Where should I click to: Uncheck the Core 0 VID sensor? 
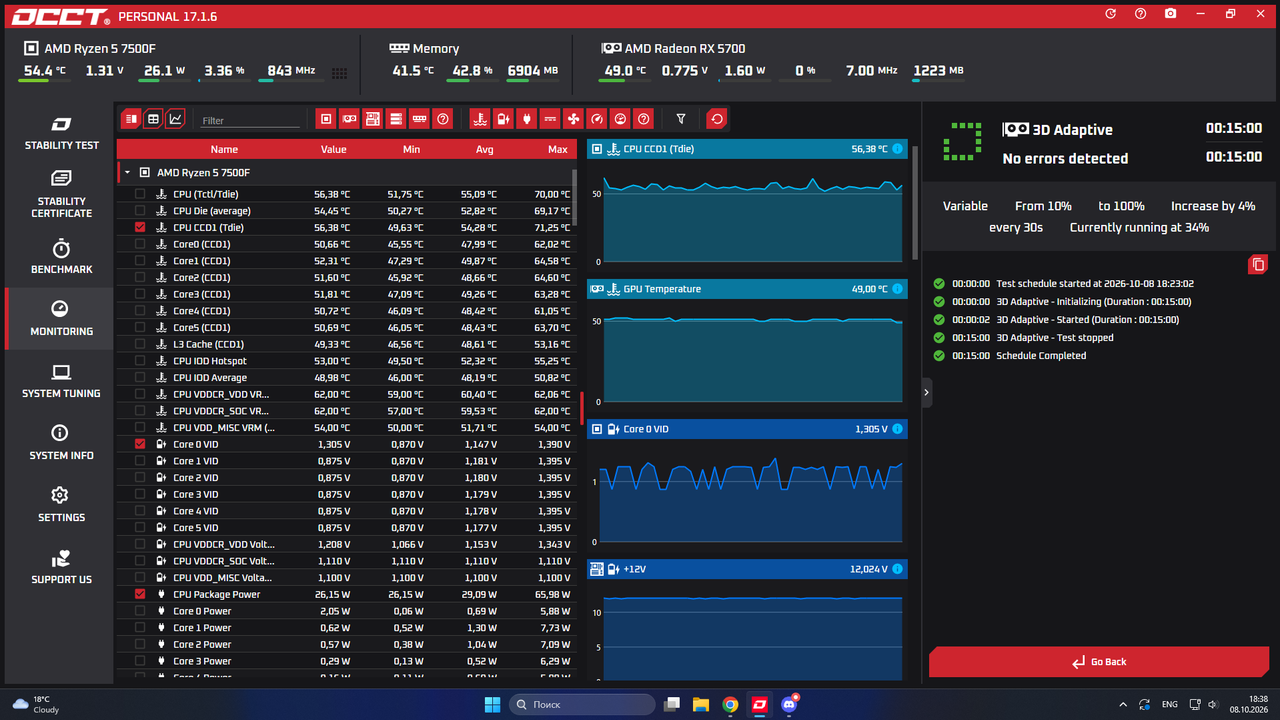point(140,444)
